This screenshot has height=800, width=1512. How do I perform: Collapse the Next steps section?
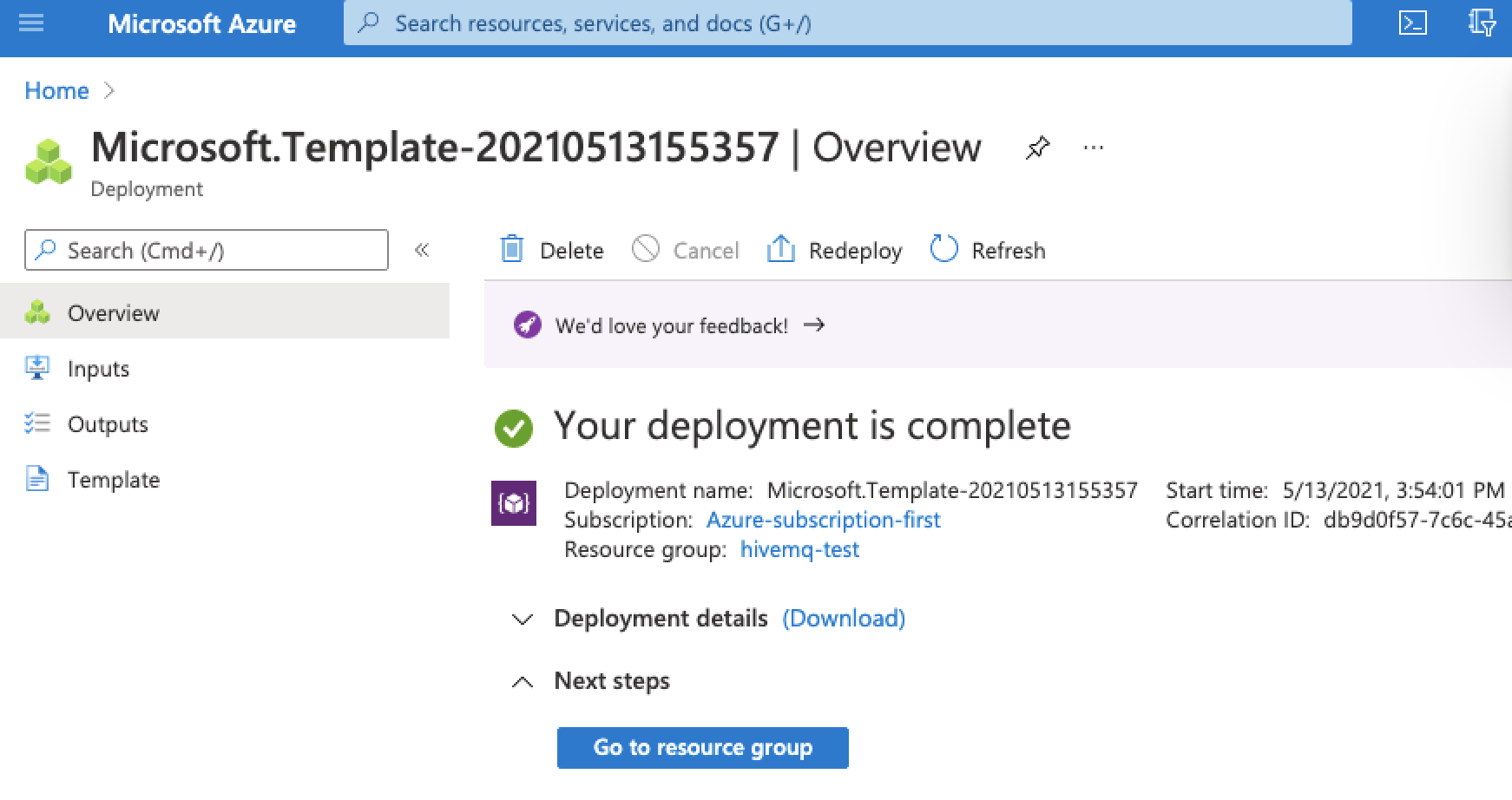[x=523, y=682]
